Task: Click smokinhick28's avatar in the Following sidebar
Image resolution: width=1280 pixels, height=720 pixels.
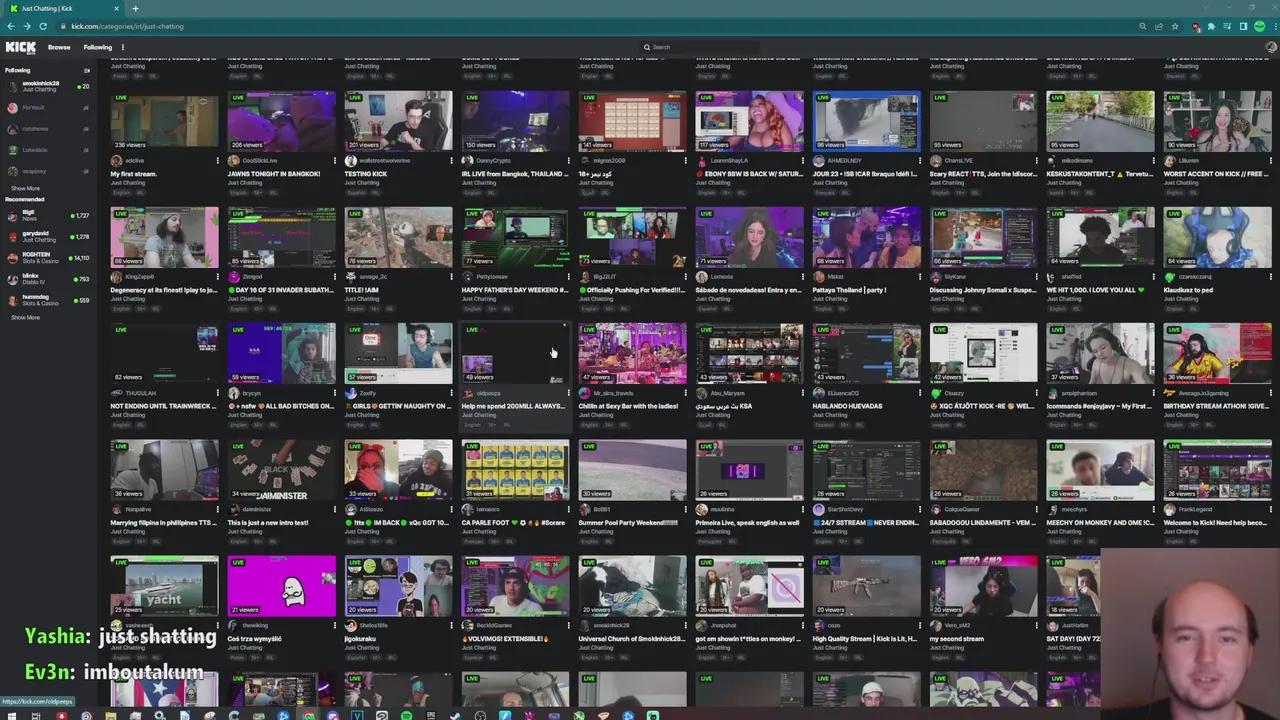Action: click(12, 84)
